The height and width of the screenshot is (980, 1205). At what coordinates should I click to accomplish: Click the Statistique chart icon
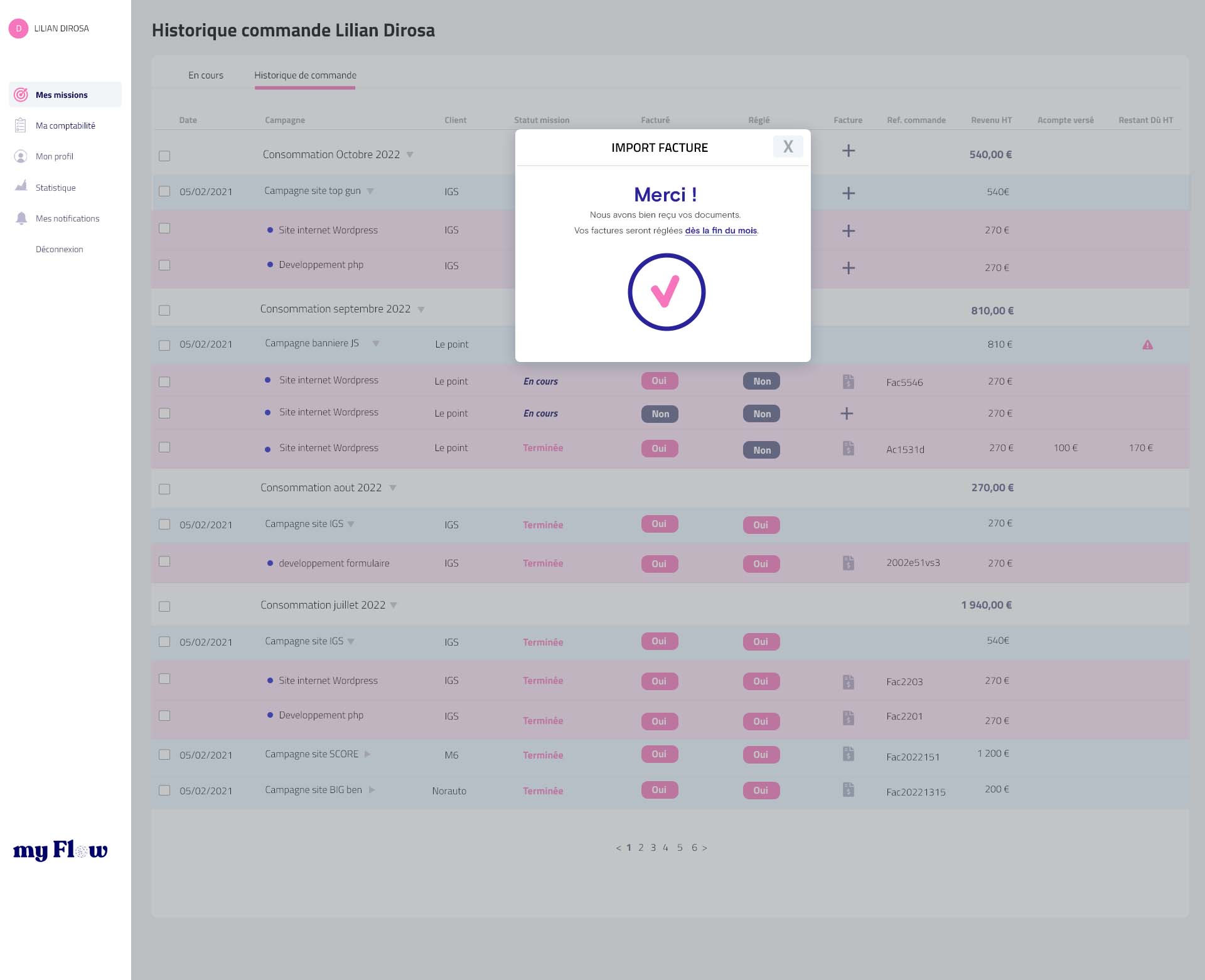(21, 186)
